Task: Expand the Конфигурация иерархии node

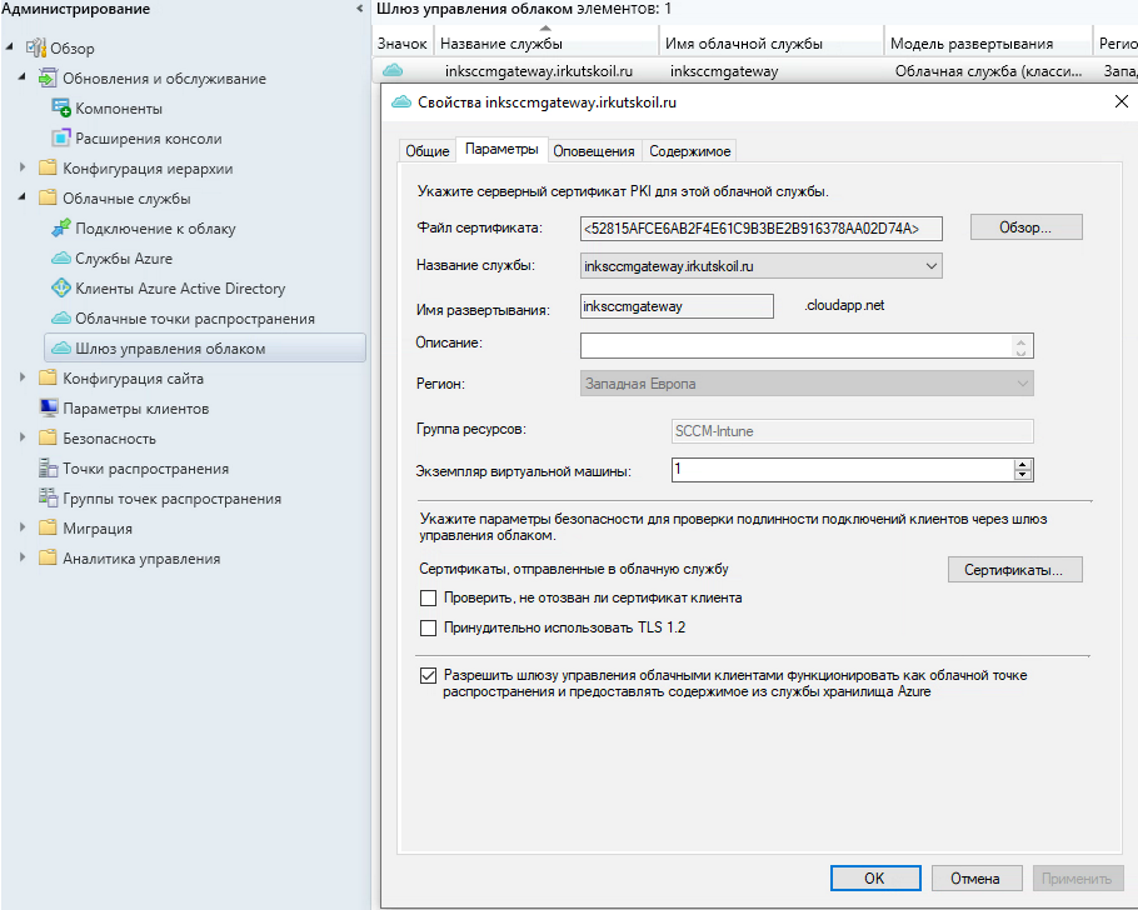Action: pos(22,168)
